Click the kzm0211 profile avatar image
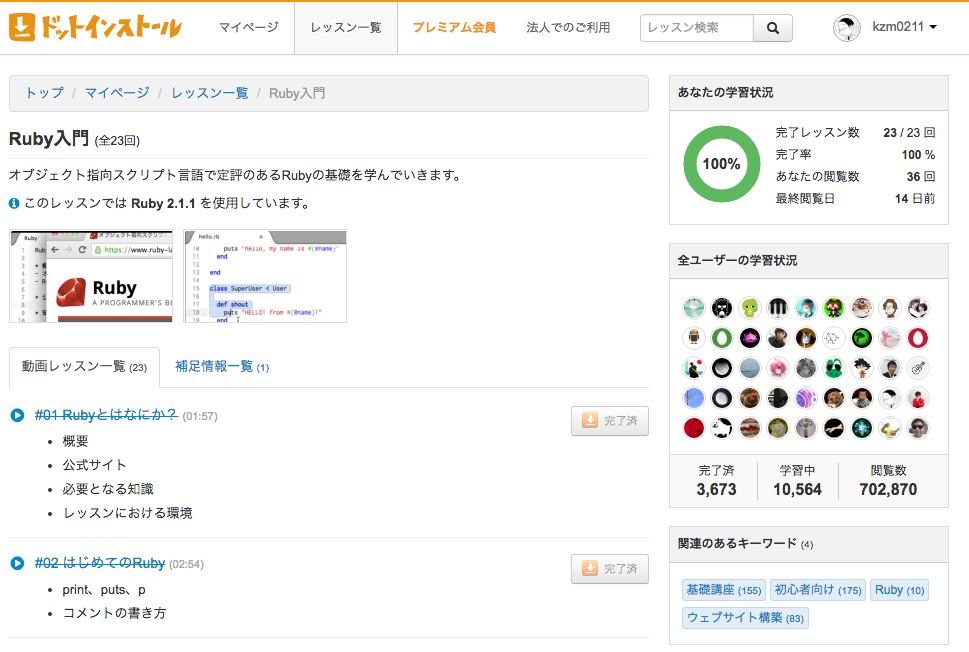969x652 pixels. 847,28
